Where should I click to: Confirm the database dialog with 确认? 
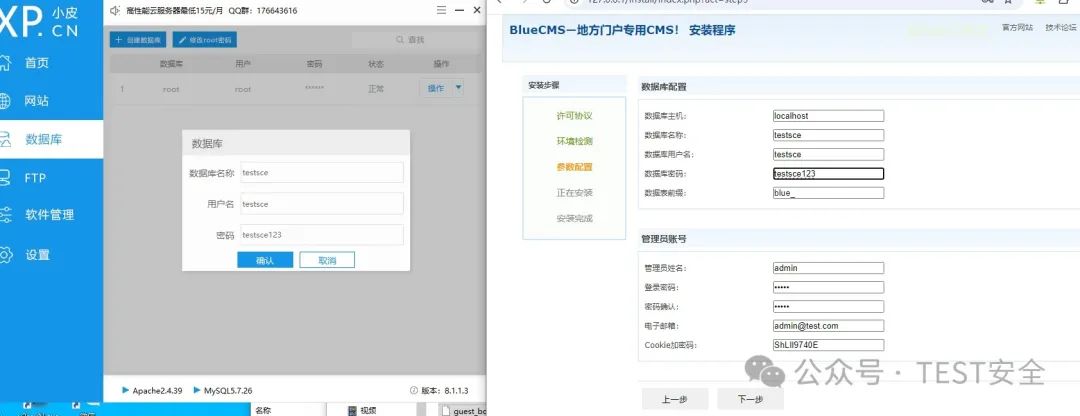click(265, 260)
